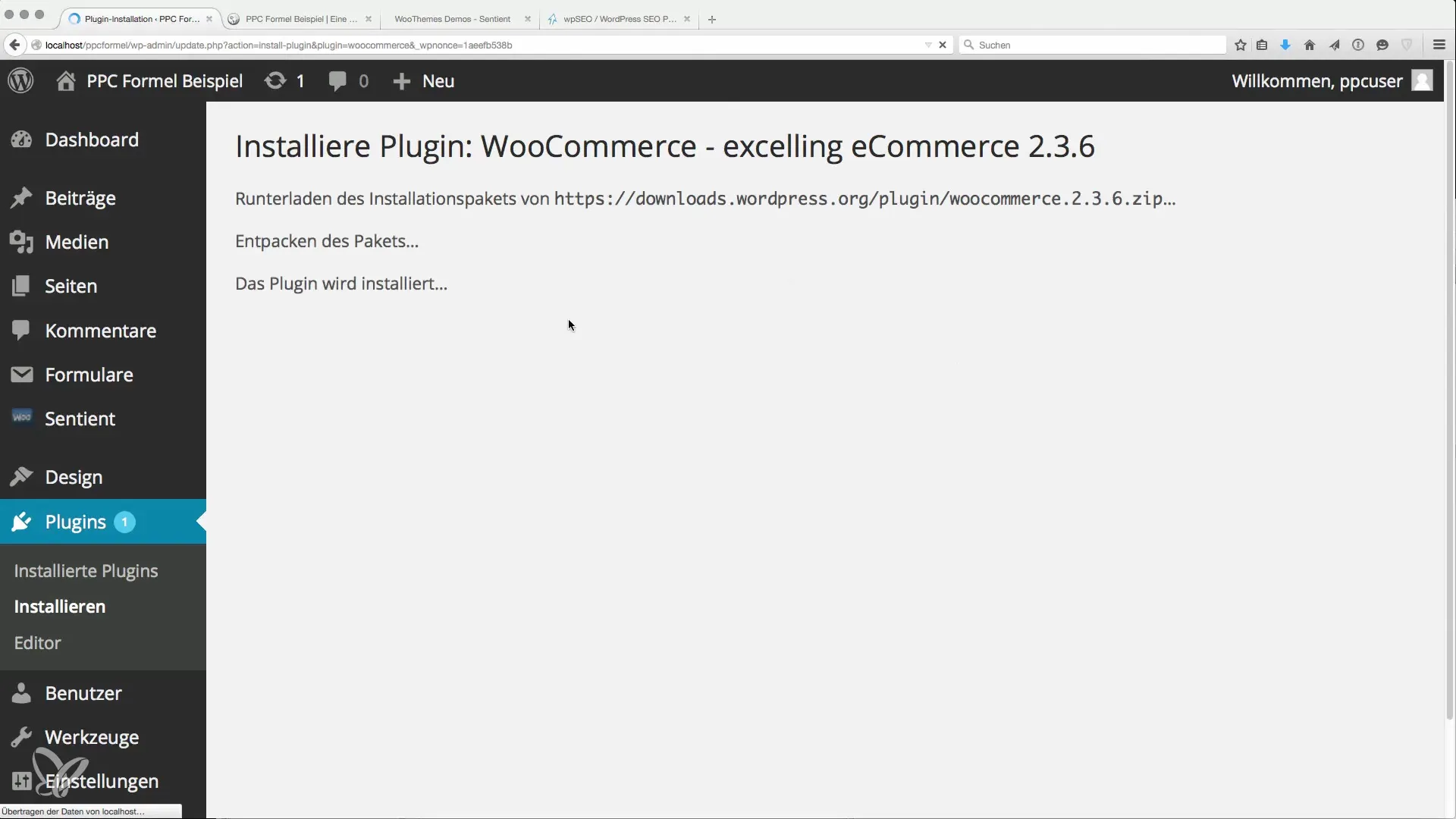Viewport: 1456px width, 819px height.
Task: Open plugin Editor submenu link
Action: click(x=37, y=642)
